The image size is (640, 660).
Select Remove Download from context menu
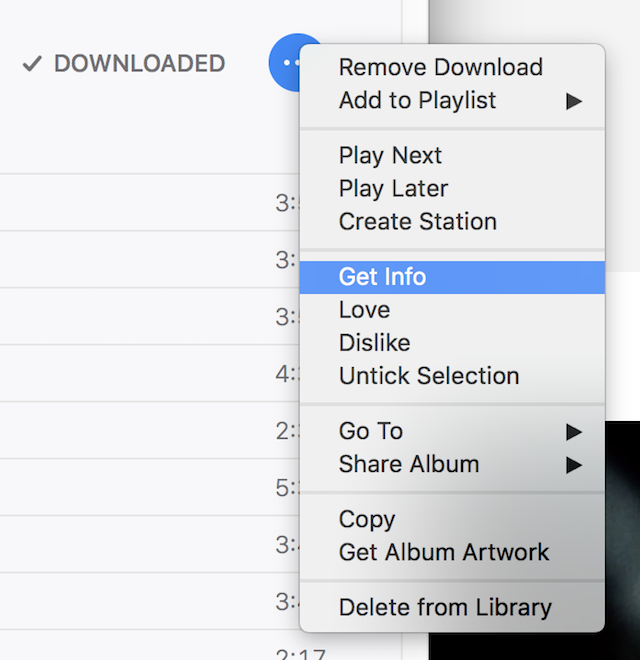[440, 68]
